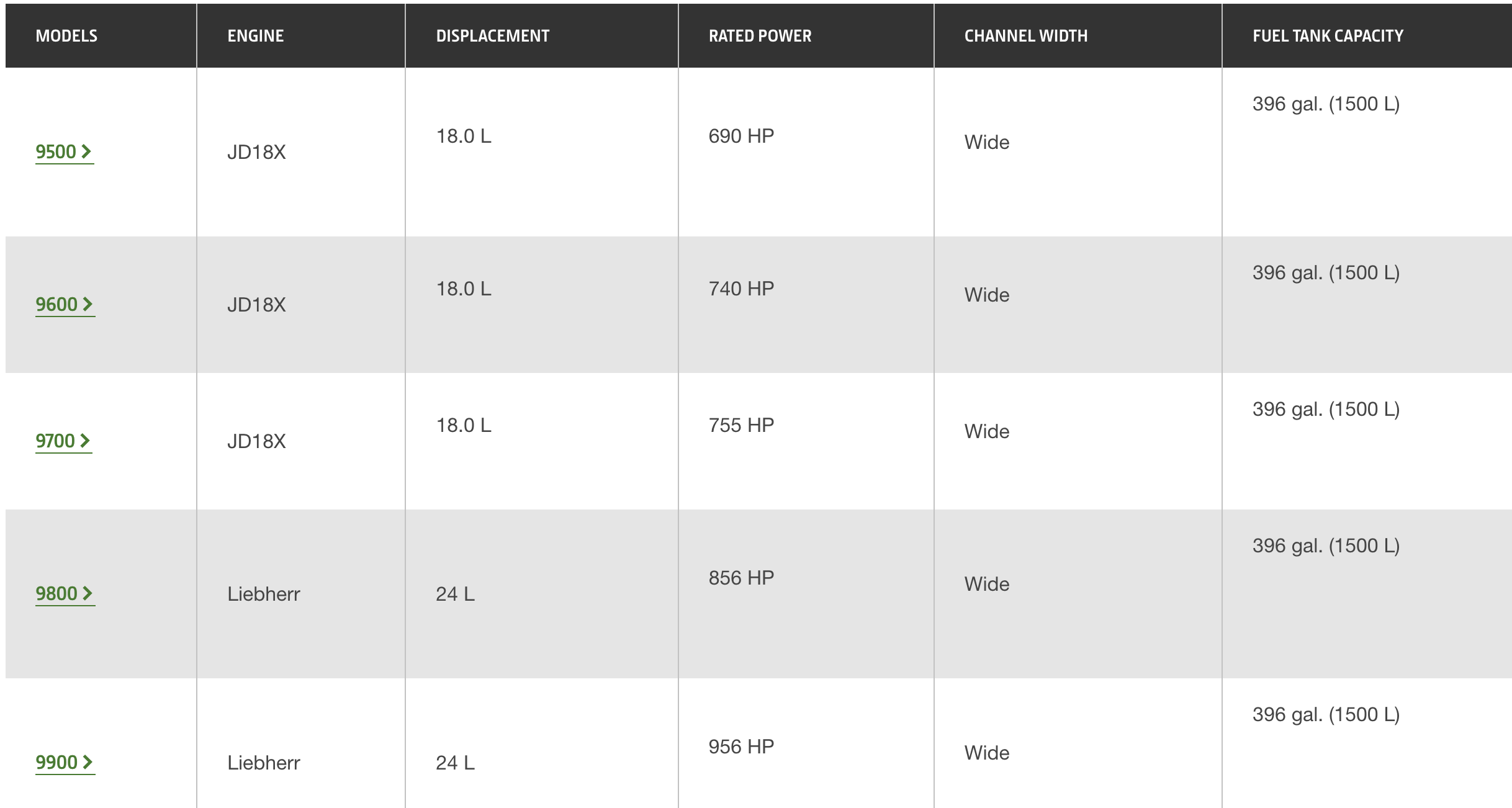Select the 856 HP rated power cell

coord(741,578)
